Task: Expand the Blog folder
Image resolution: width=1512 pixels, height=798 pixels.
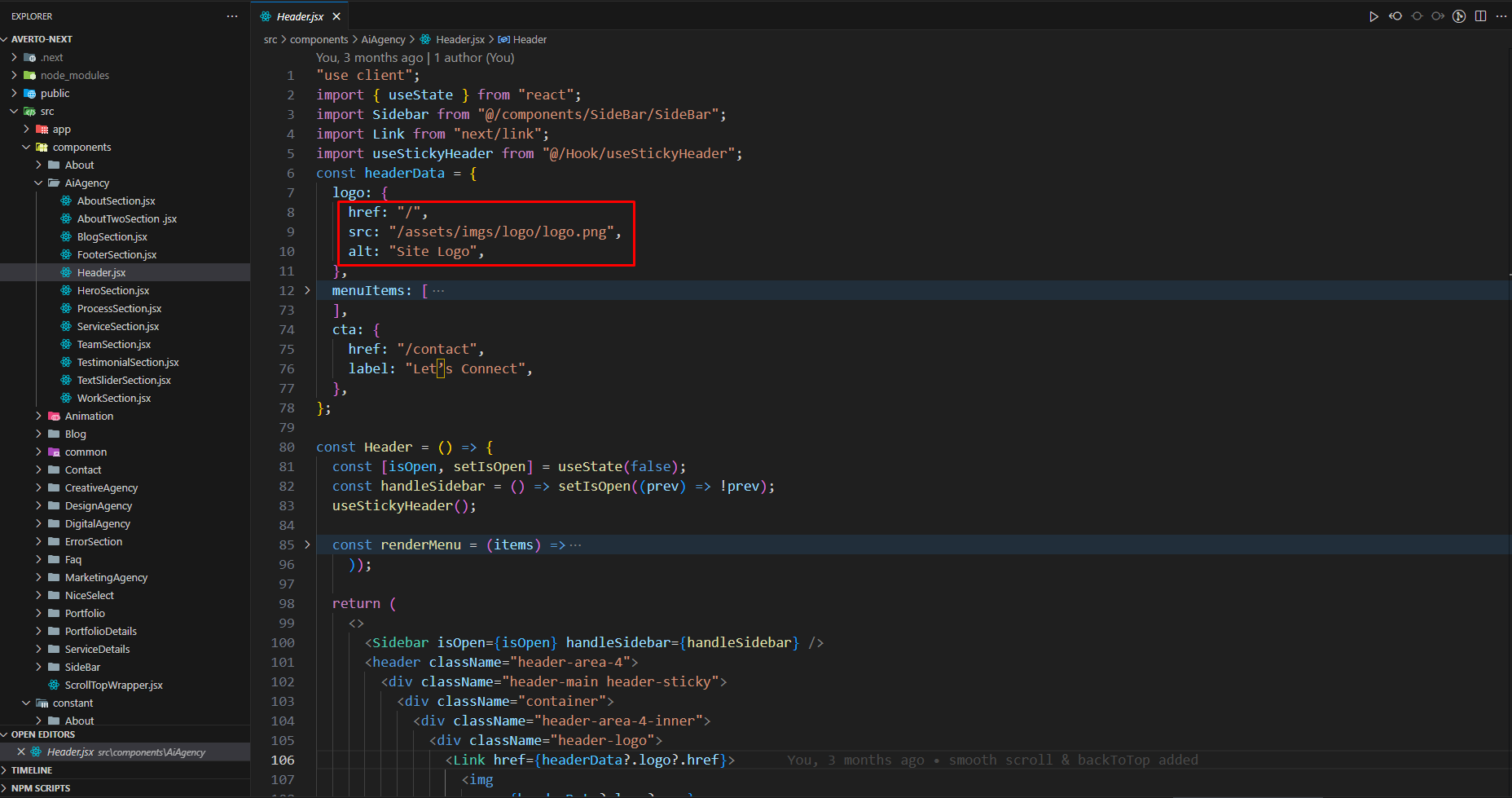Action: [x=38, y=434]
